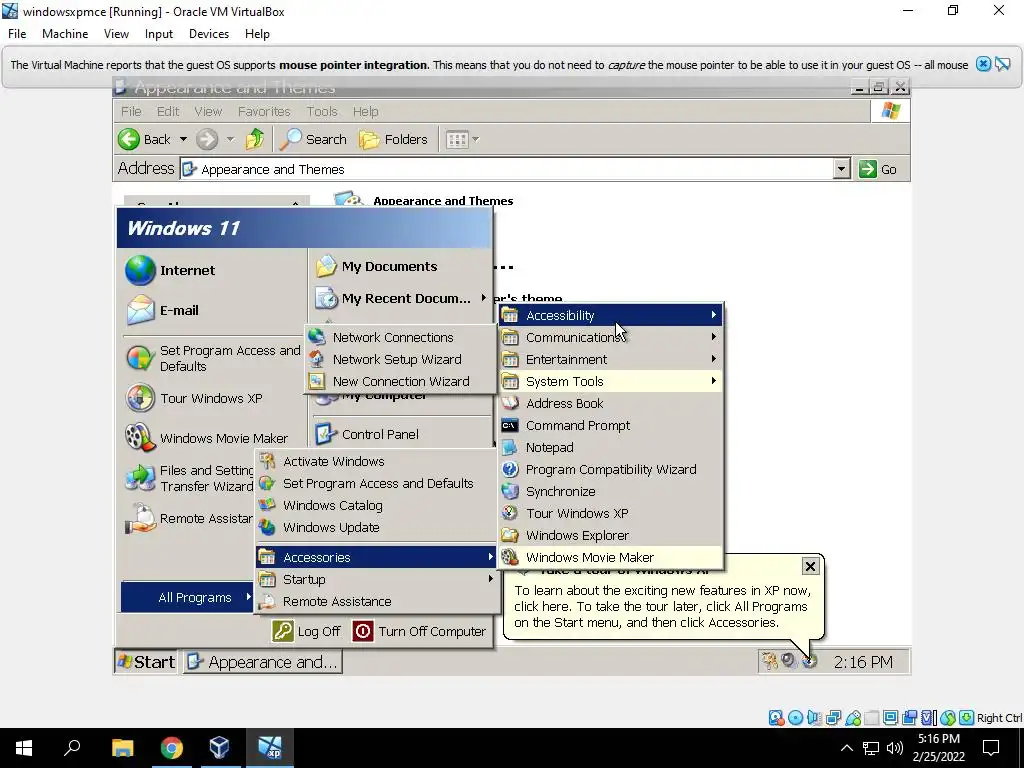Open the Back history dropdown arrow
Viewport: 1024px width, 768px height.
pos(184,139)
